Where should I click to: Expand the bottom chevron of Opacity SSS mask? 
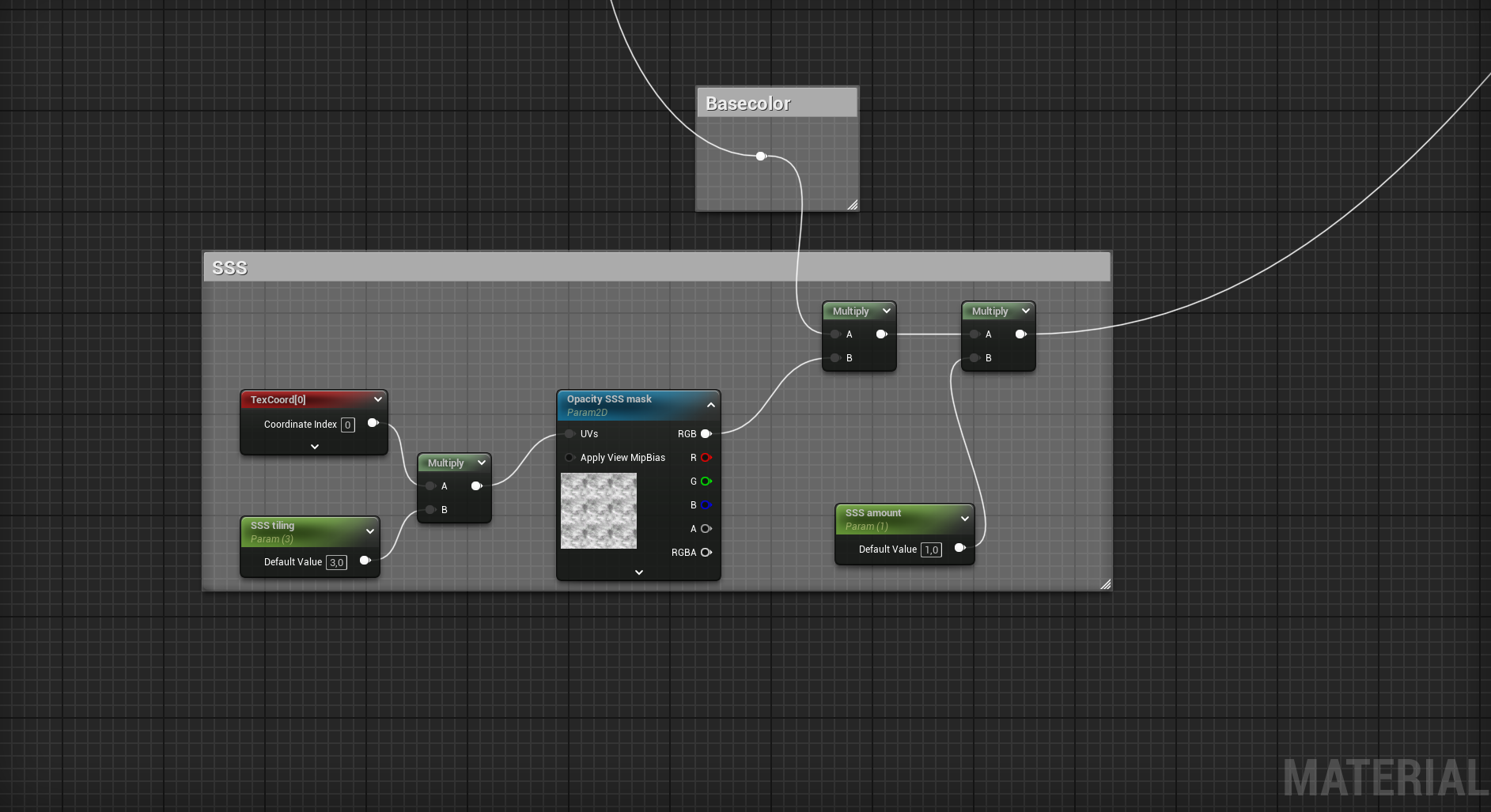(639, 572)
